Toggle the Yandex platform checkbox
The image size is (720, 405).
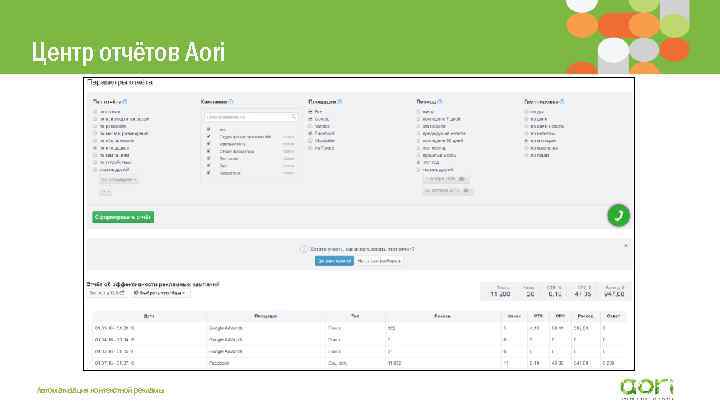click(x=310, y=126)
